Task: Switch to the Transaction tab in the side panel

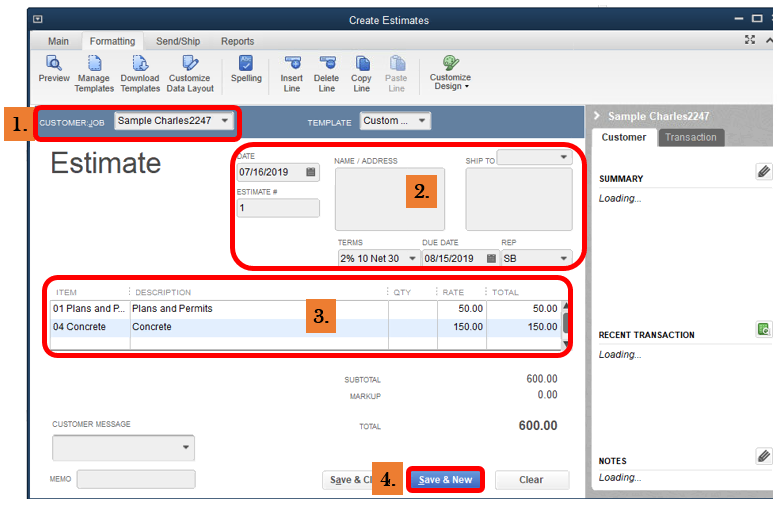Action: [690, 137]
